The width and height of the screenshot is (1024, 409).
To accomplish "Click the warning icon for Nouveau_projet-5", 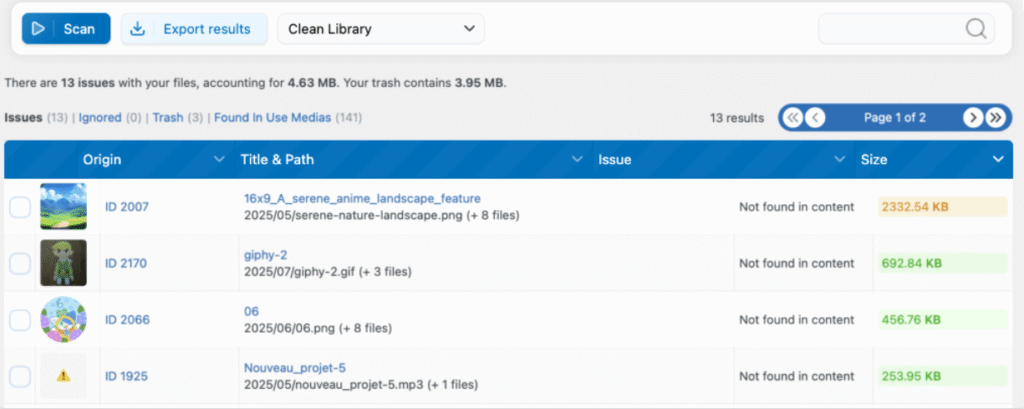I will point(63,377).
